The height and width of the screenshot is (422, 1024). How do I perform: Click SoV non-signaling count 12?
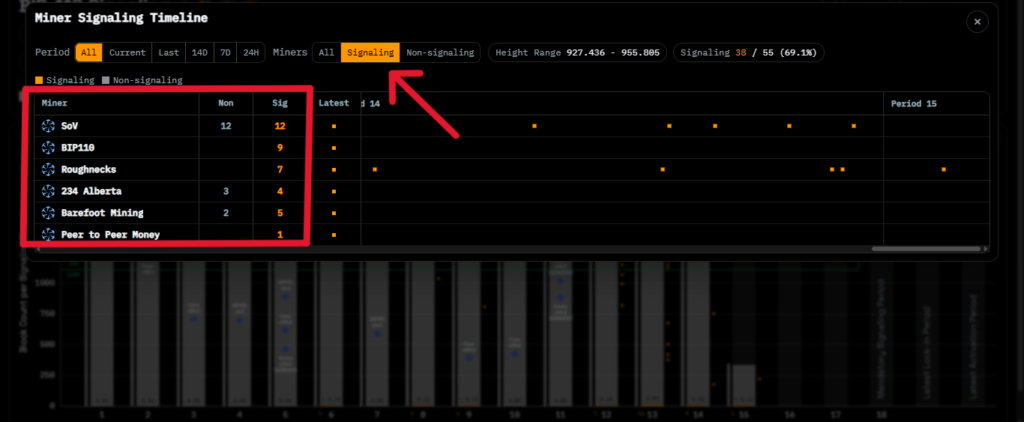pos(225,125)
